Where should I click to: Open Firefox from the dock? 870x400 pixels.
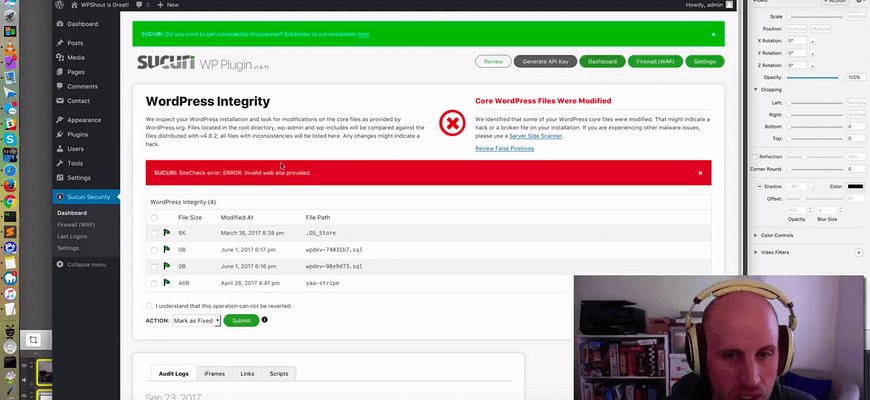tap(9, 186)
